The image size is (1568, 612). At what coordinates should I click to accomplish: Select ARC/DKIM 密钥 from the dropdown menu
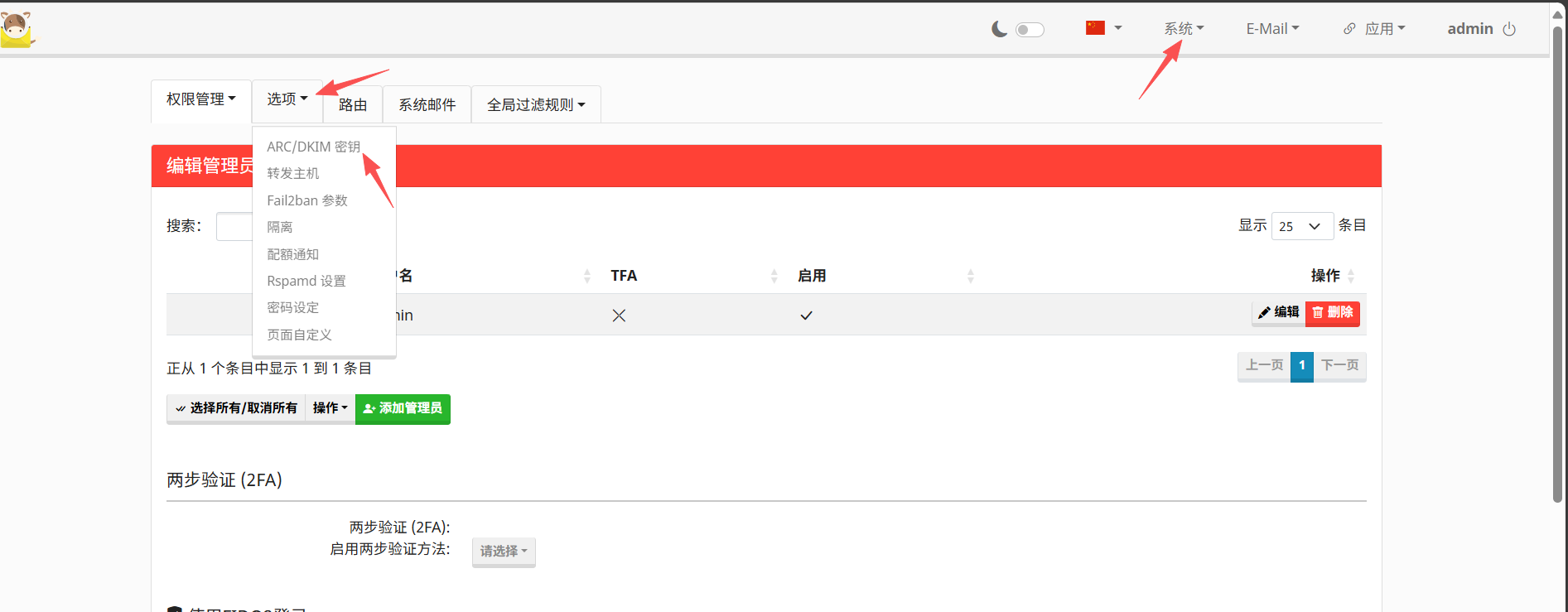pos(313,147)
